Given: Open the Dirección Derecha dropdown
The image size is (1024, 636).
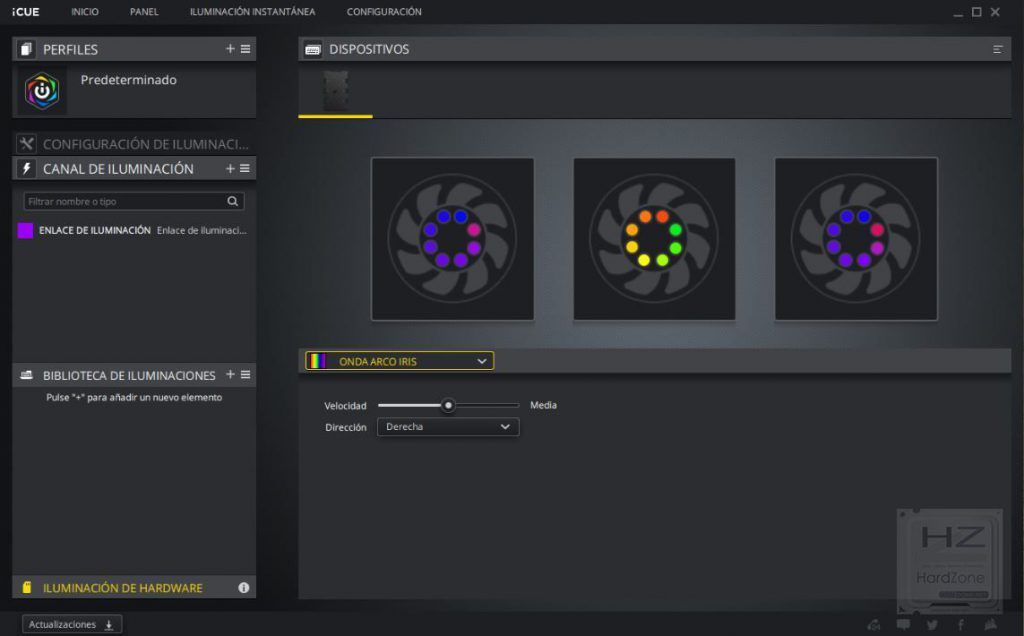Looking at the screenshot, I should tap(448, 427).
